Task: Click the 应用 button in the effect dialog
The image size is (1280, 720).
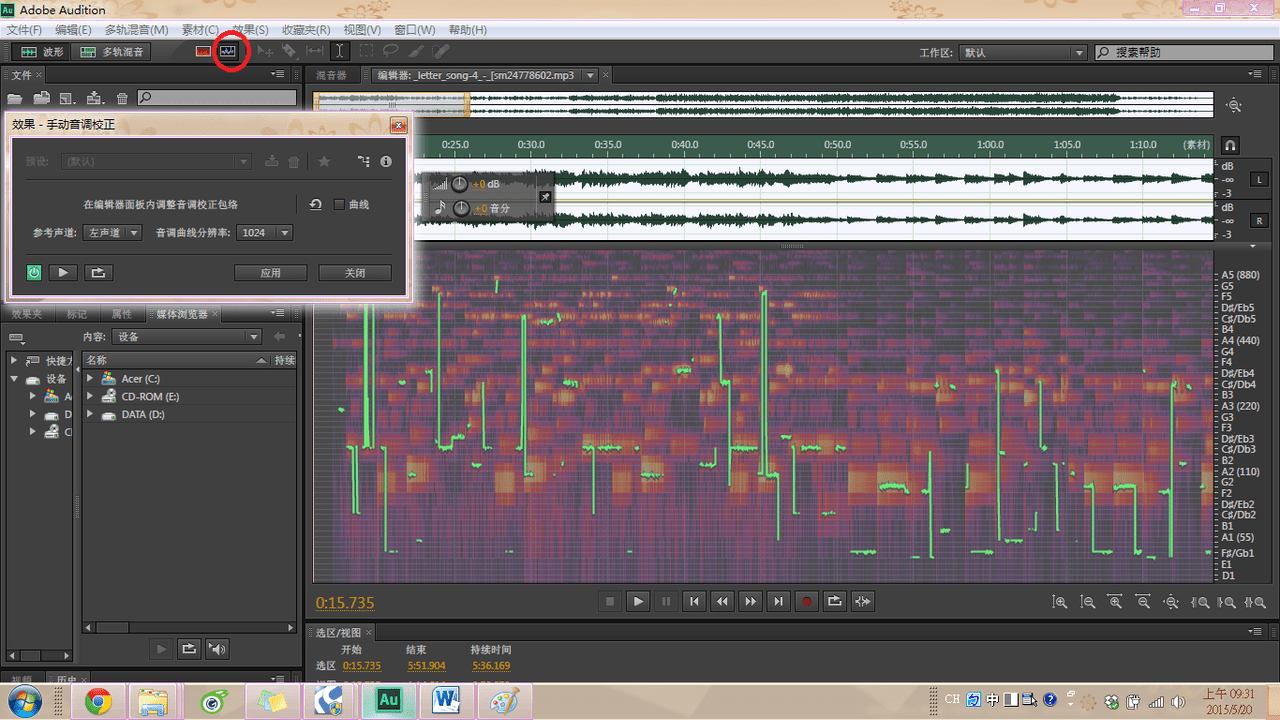Action: point(270,272)
